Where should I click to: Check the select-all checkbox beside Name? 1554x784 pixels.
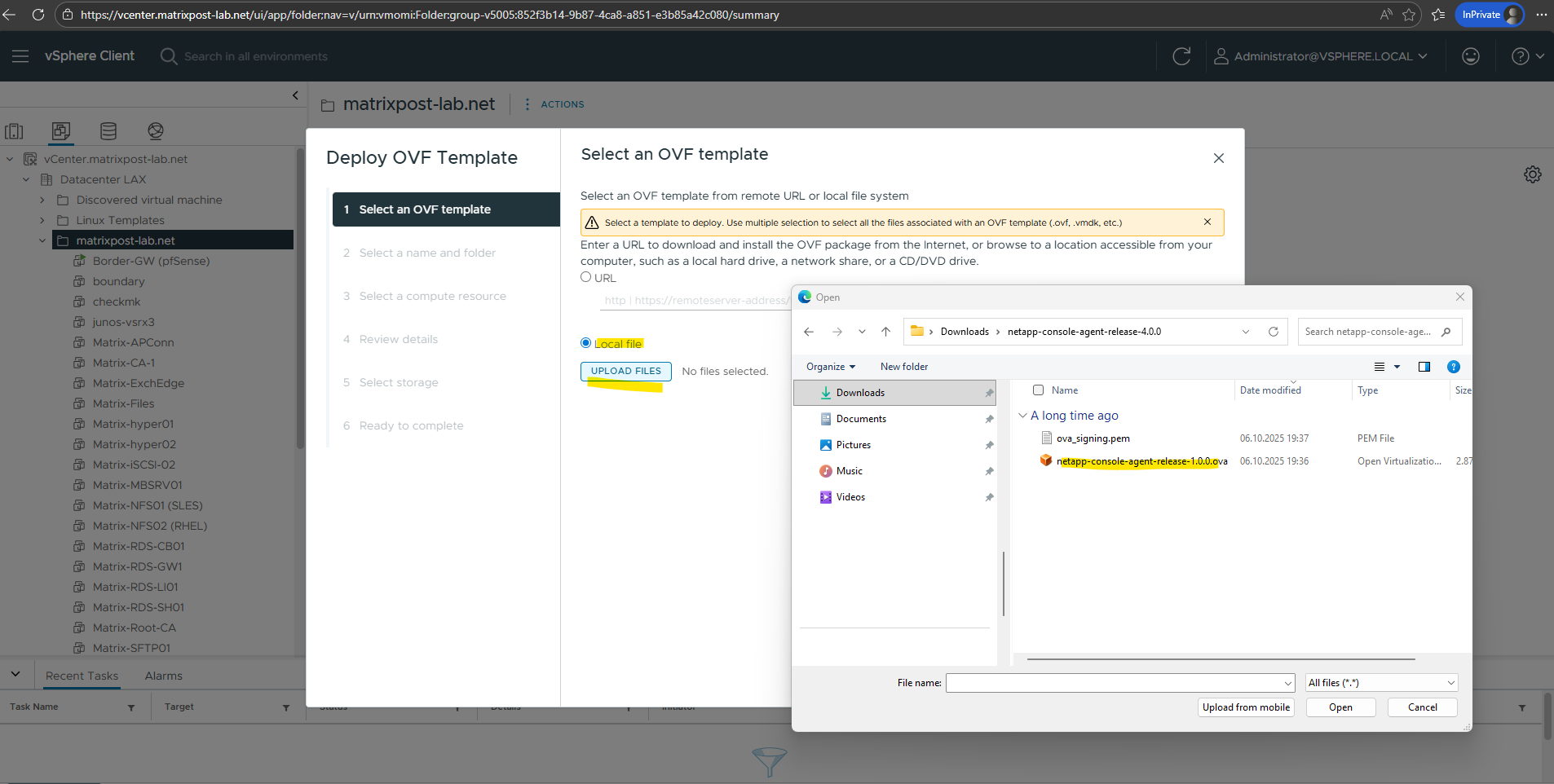click(1038, 390)
